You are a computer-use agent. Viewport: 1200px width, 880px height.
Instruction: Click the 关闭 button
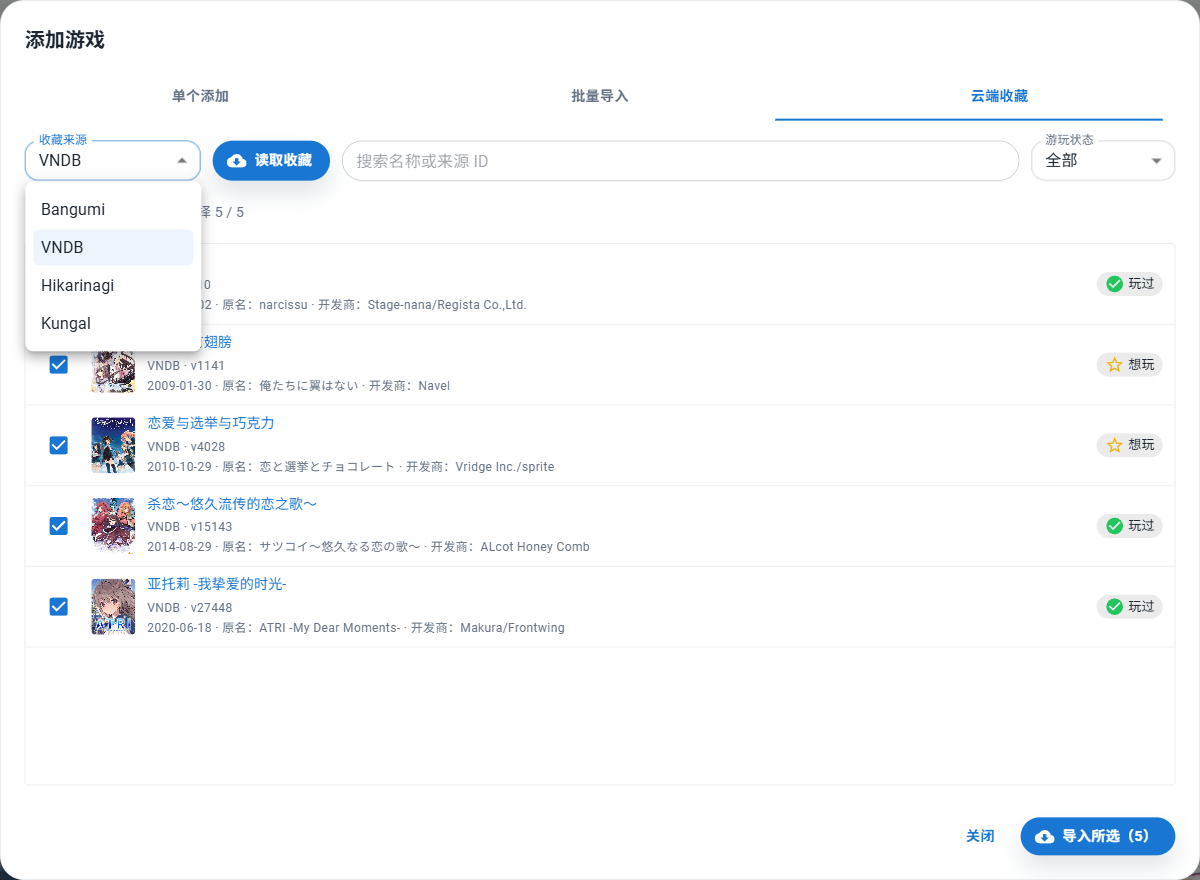[x=980, y=836]
